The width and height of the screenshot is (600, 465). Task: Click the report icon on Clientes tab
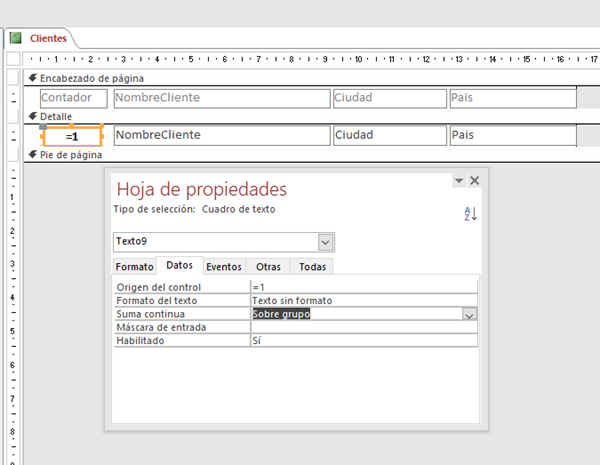(16, 38)
